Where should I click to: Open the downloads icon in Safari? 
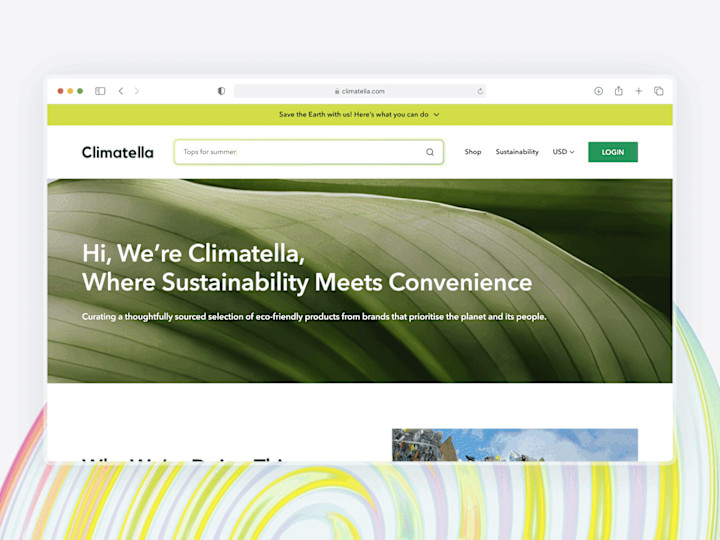[x=598, y=91]
